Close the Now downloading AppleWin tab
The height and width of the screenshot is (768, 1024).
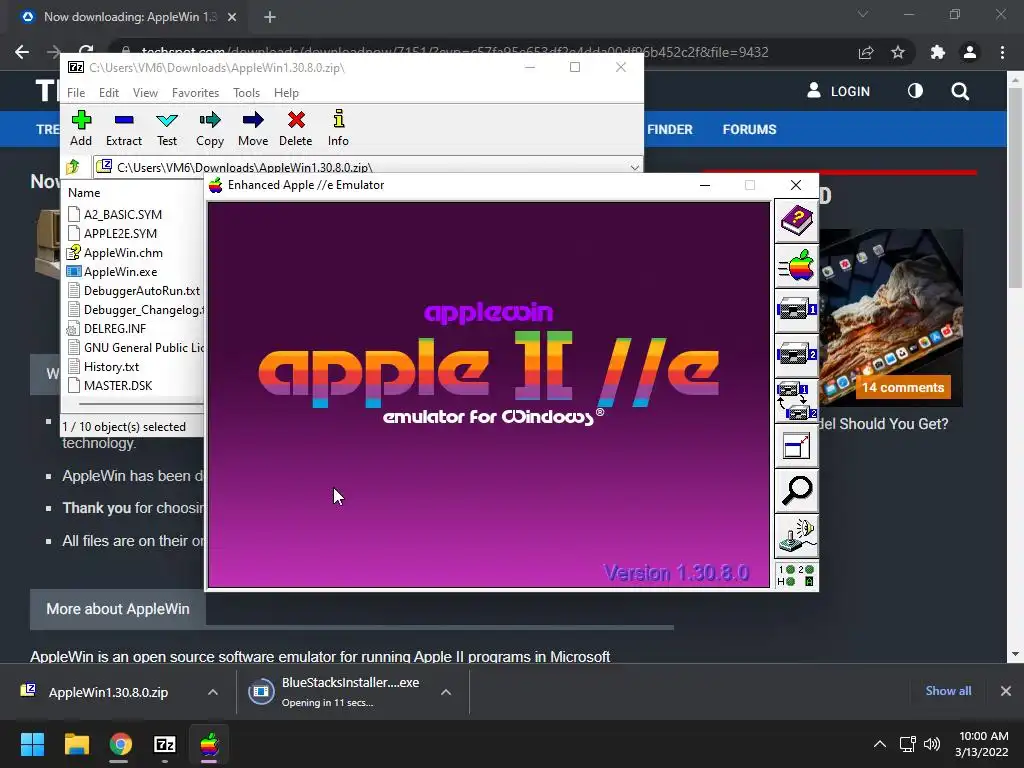tap(232, 17)
